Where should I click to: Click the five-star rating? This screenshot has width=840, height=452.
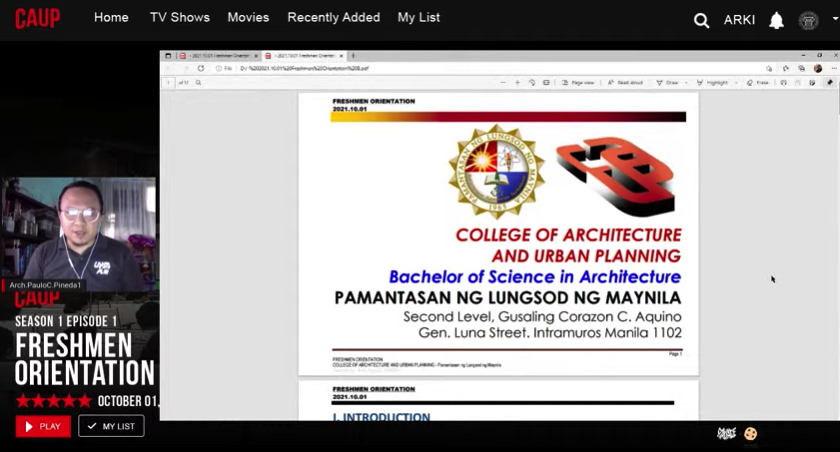(54, 401)
